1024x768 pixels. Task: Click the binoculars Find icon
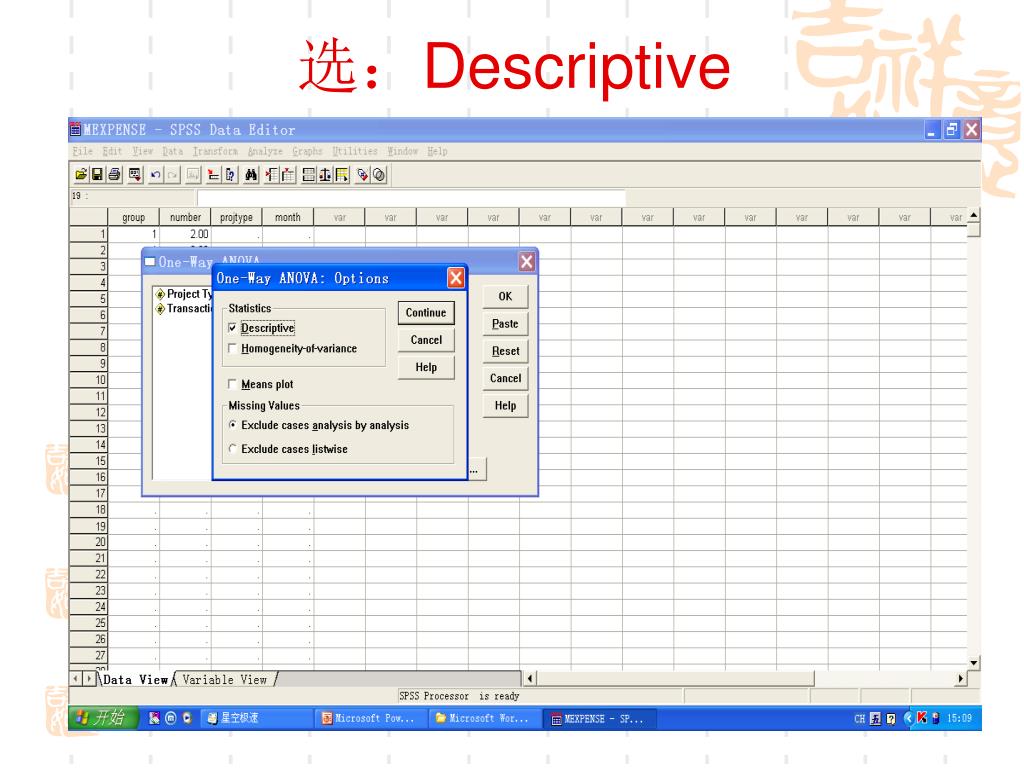point(251,175)
